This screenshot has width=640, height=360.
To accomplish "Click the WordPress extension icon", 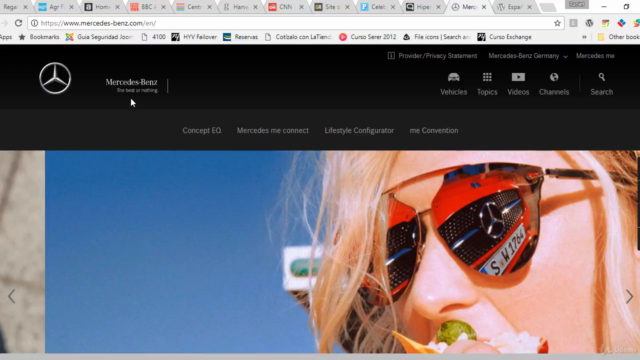I will 589,23.
